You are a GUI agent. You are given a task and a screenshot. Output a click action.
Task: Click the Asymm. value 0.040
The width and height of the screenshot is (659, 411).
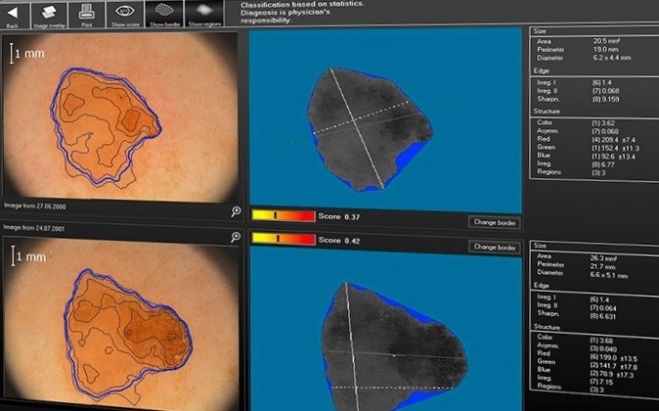(x=603, y=350)
